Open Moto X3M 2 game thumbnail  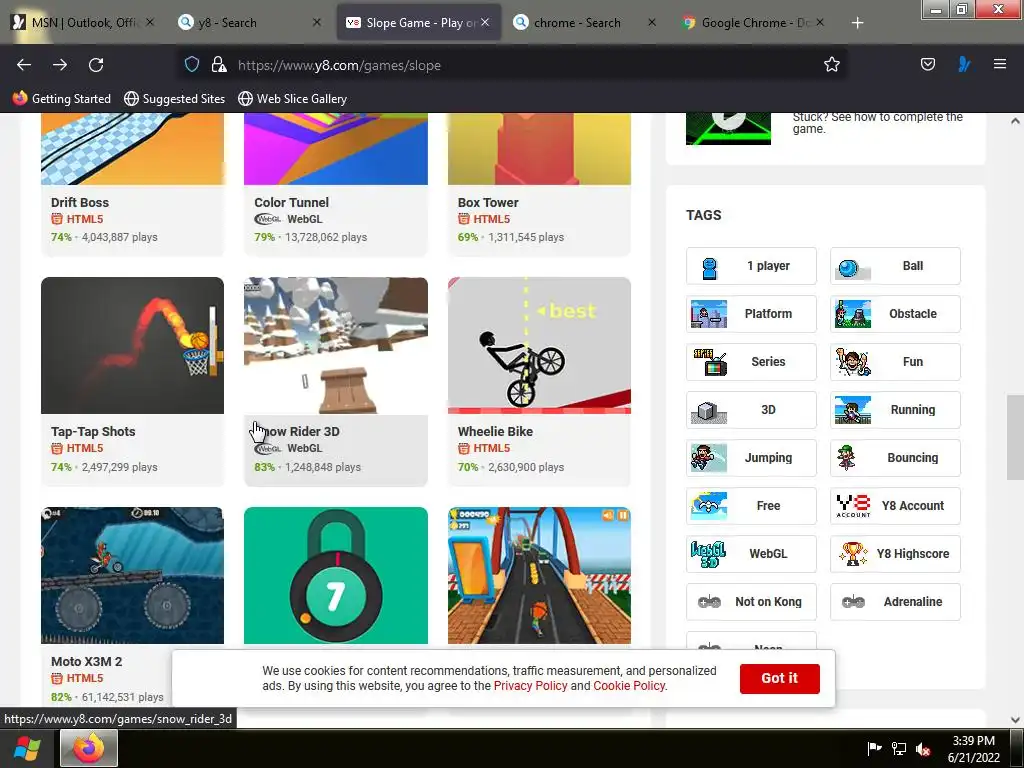(x=133, y=575)
